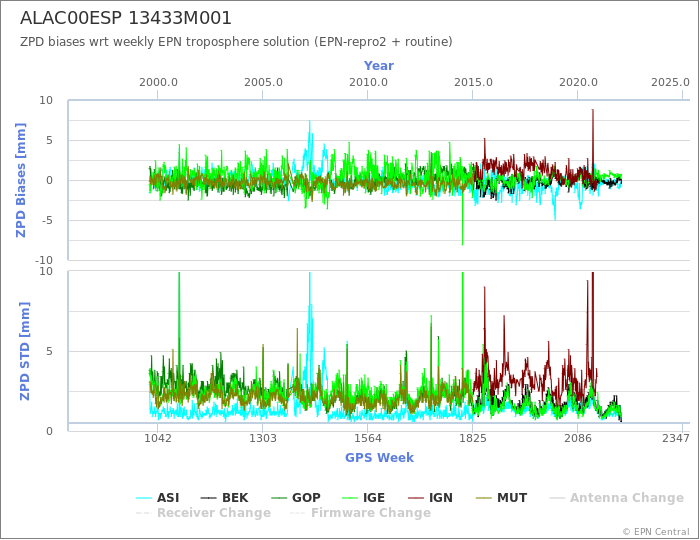
Task: Click the green IGE negative spike near -8
Action: 462,223
